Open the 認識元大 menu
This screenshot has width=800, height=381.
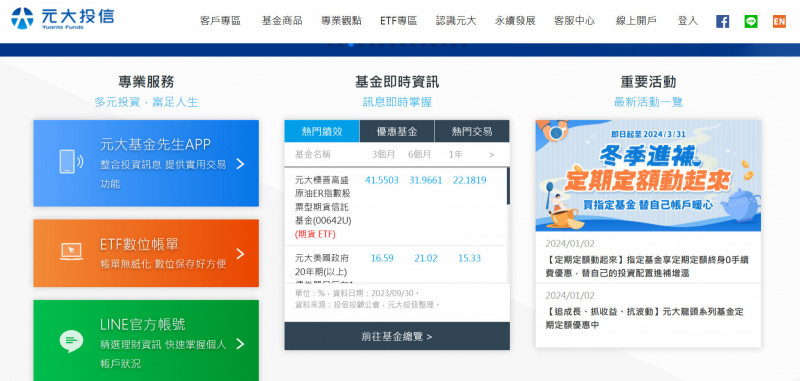tap(456, 21)
